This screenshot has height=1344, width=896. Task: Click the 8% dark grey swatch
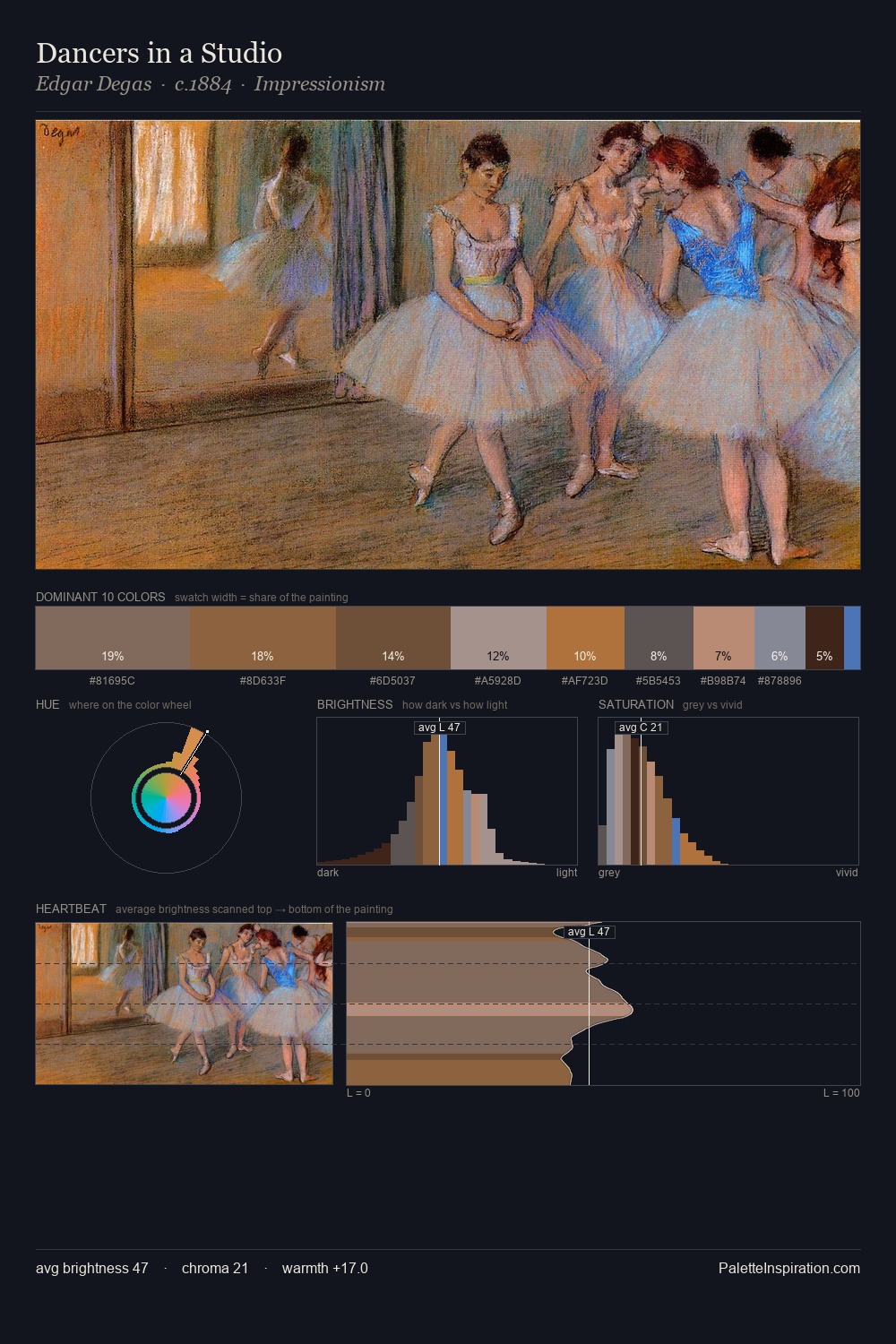[x=659, y=638]
